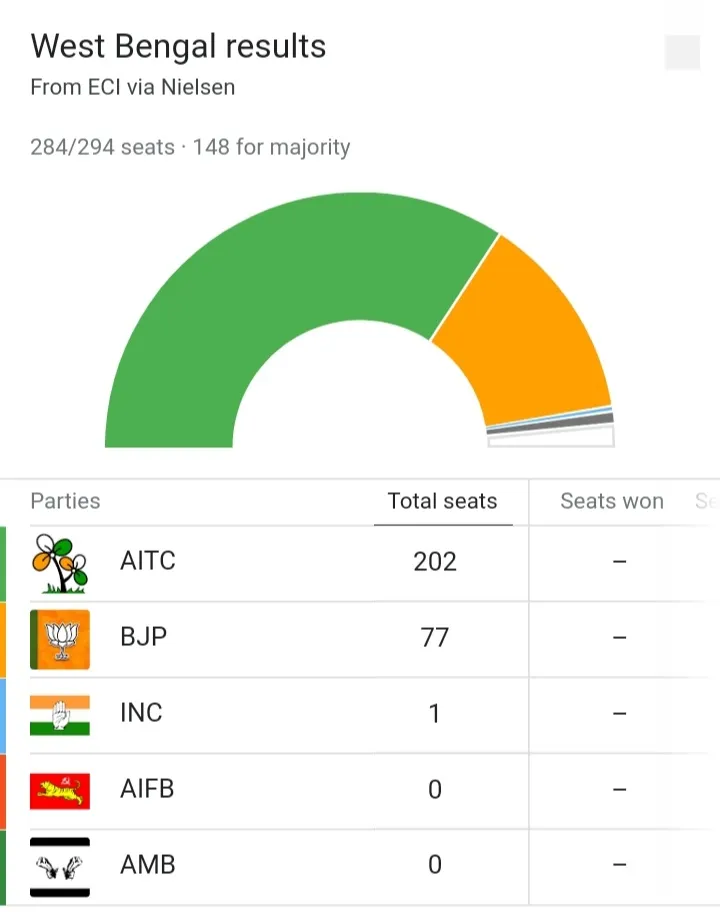The height and width of the screenshot is (912, 720).
Task: Click the AIFB tiger flag symbol
Action: pos(60,791)
